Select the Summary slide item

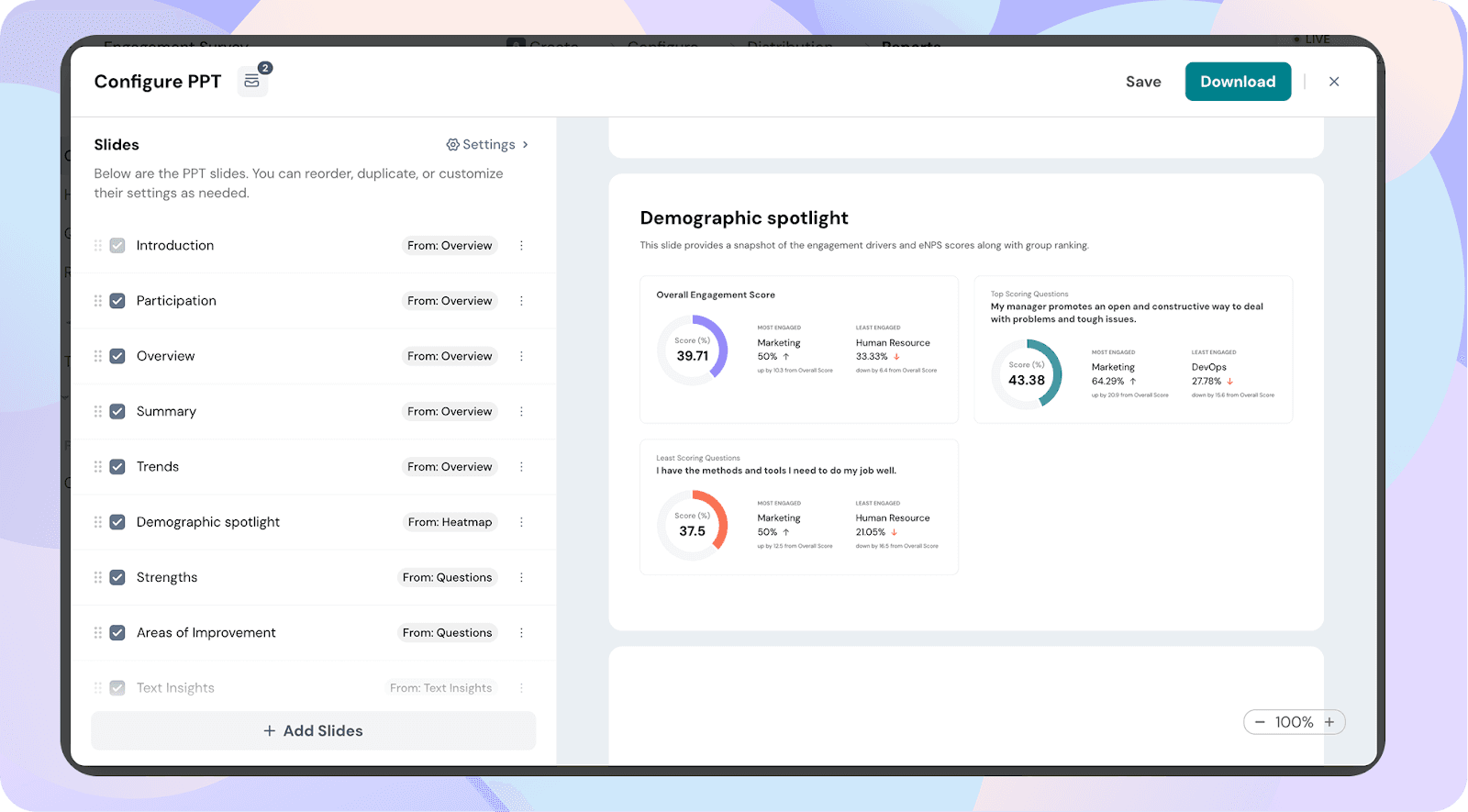pyautogui.click(x=166, y=412)
